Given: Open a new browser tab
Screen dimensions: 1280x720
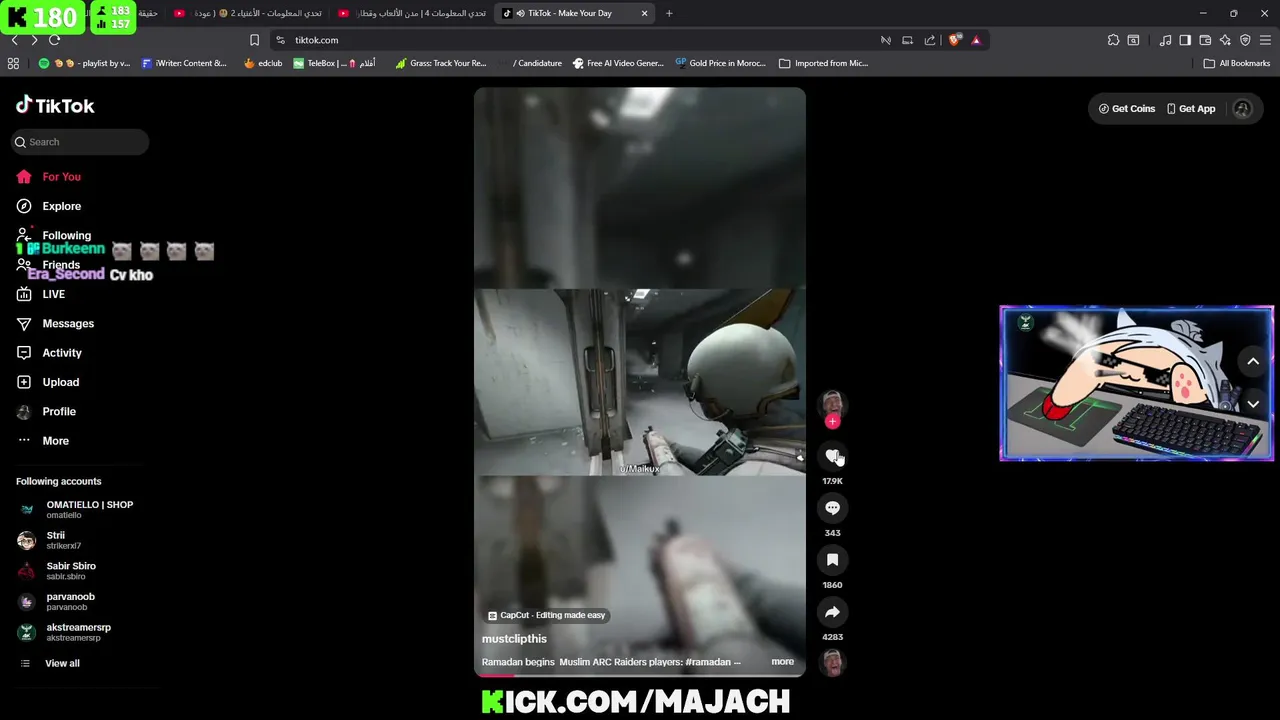Looking at the screenshot, I should [669, 13].
